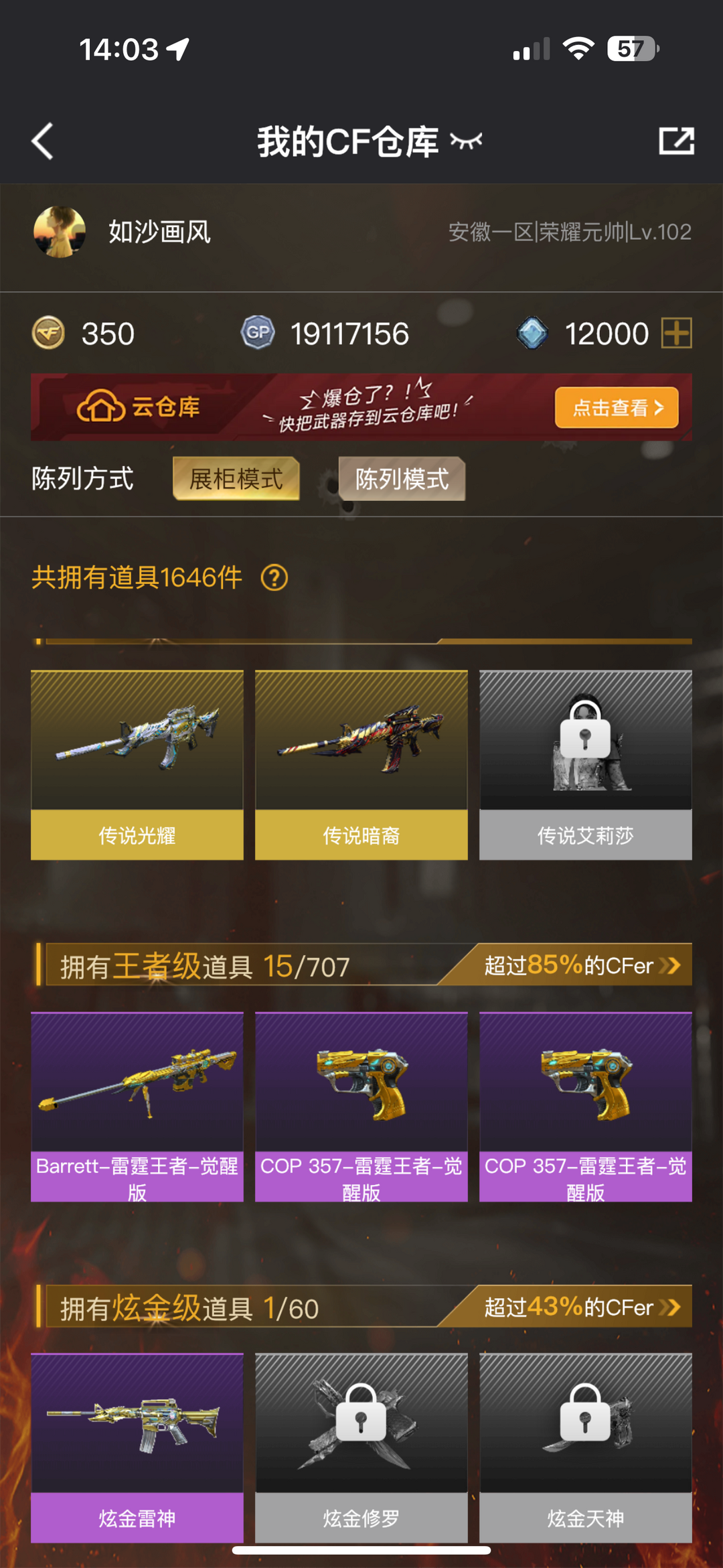723x1568 pixels.
Task: Expand the 超过43%的CFer ranking arrow
Action: [x=669, y=1307]
